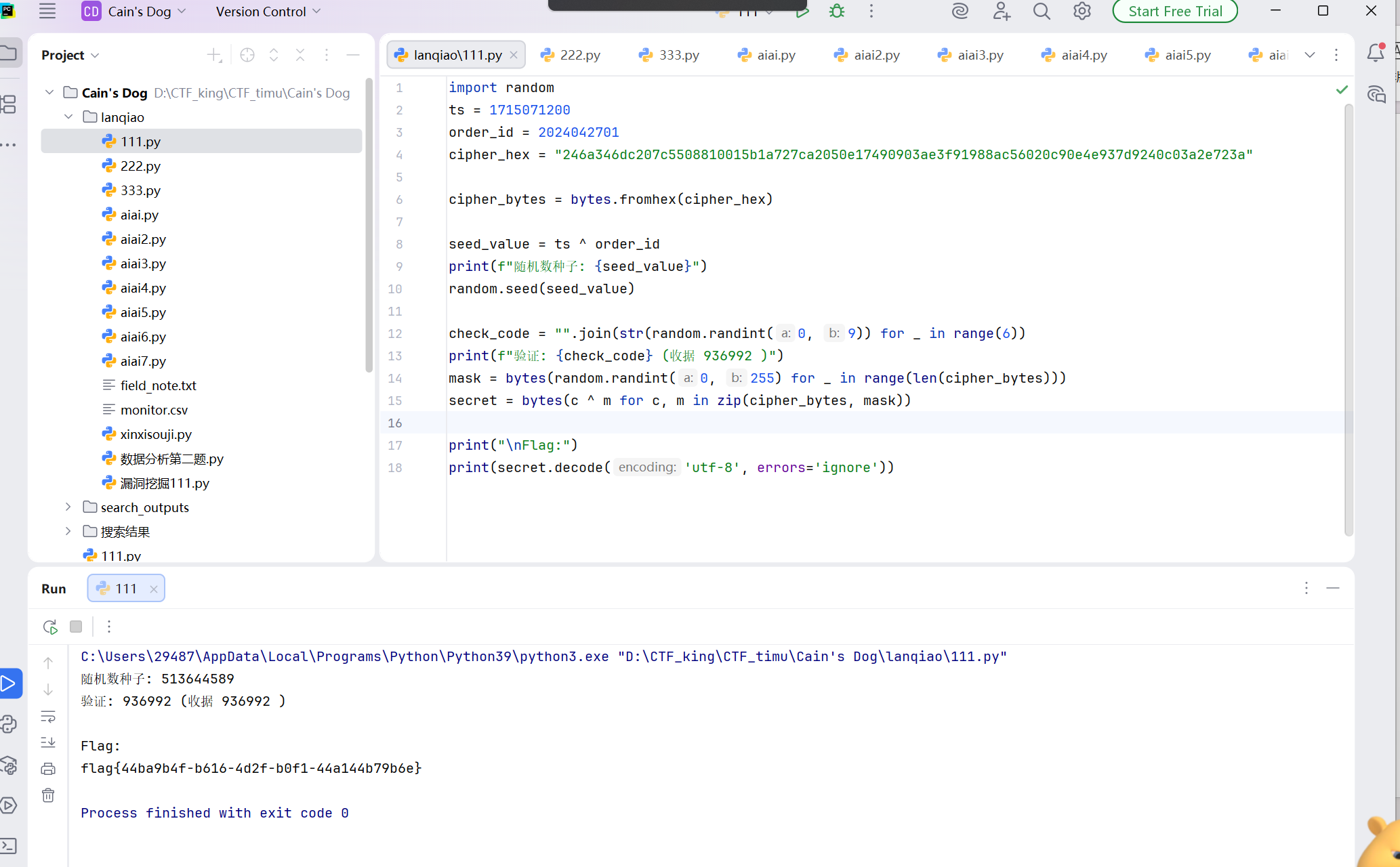Switch to the aiai3.py editor tab
Screen dimensions: 1400x867
click(970, 55)
